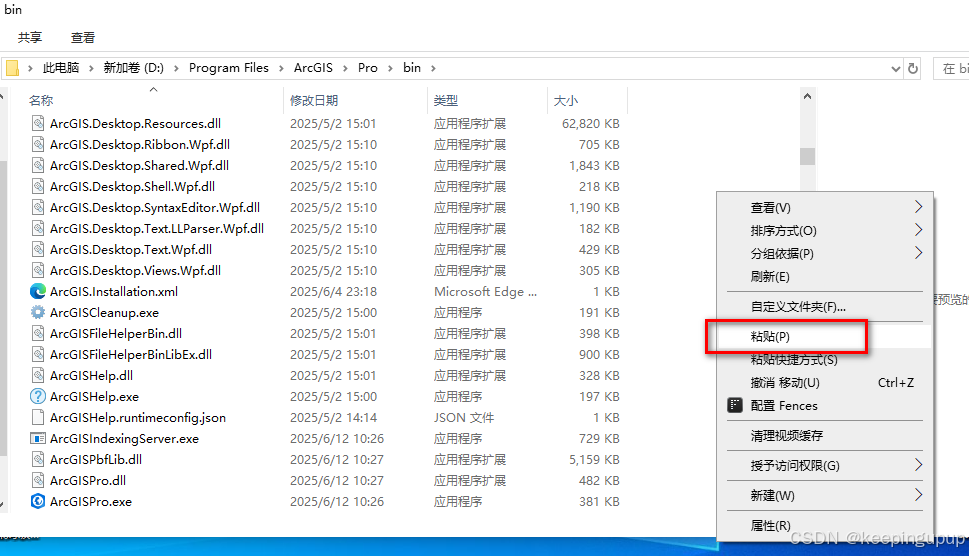Expand the chevron after Pro breadcrumb

point(390,68)
